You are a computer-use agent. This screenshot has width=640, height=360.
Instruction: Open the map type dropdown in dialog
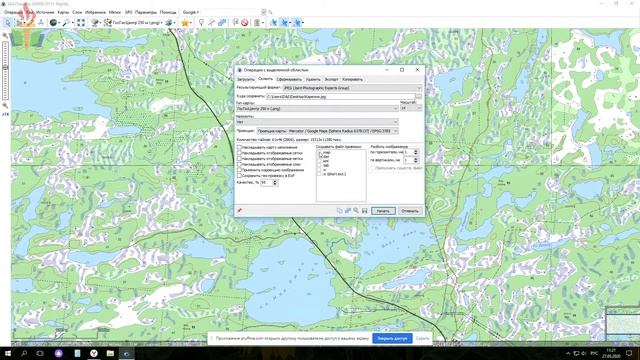[317, 109]
